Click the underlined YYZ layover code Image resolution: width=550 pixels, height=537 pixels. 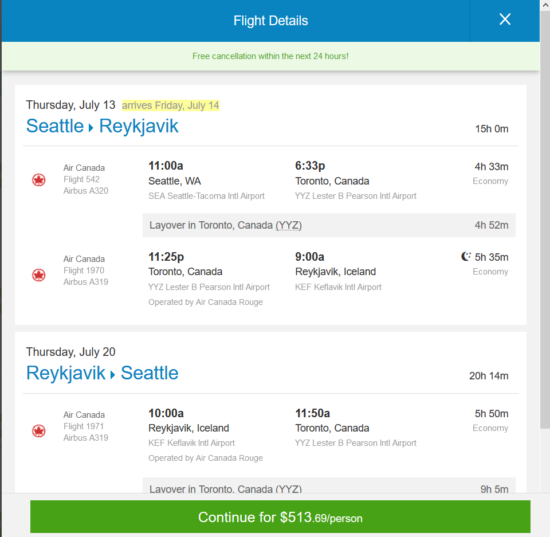point(289,225)
